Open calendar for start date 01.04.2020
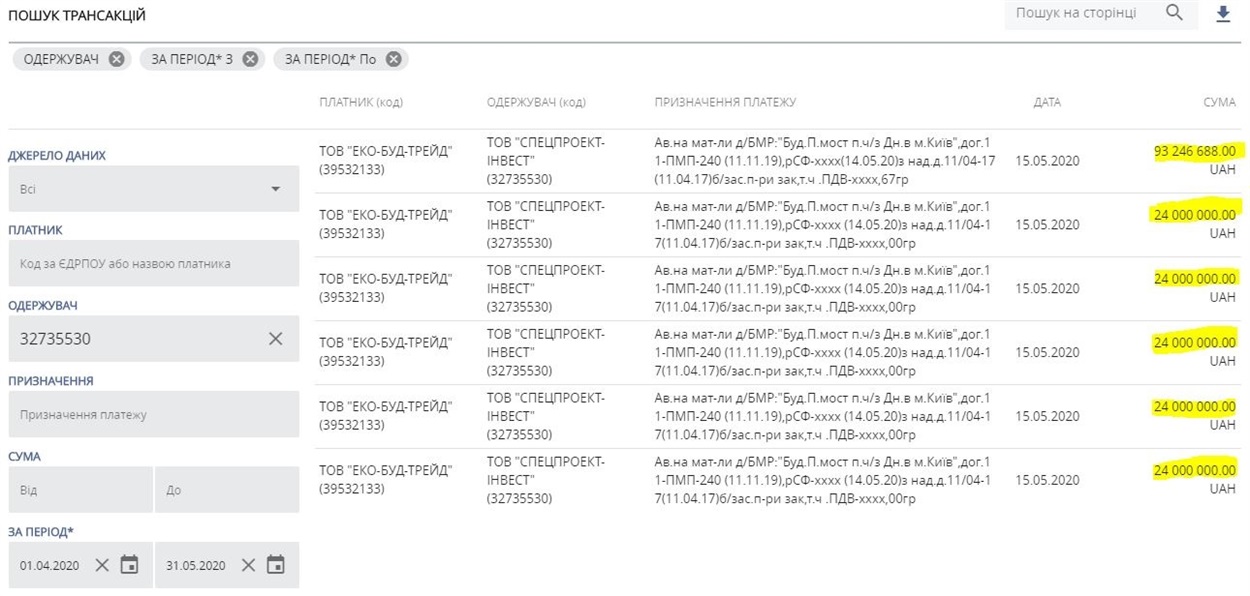The height and width of the screenshot is (596, 1250). click(130, 565)
